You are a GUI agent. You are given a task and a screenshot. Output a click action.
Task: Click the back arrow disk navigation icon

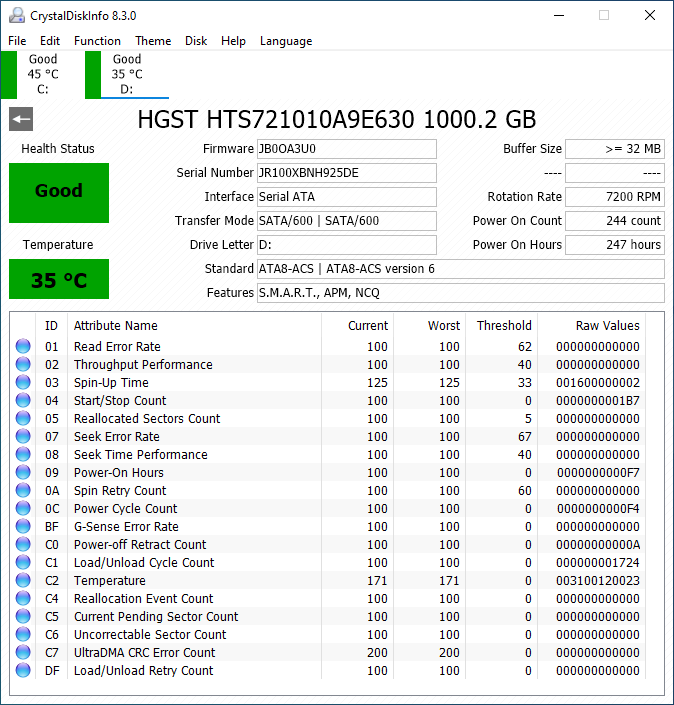(x=21, y=120)
